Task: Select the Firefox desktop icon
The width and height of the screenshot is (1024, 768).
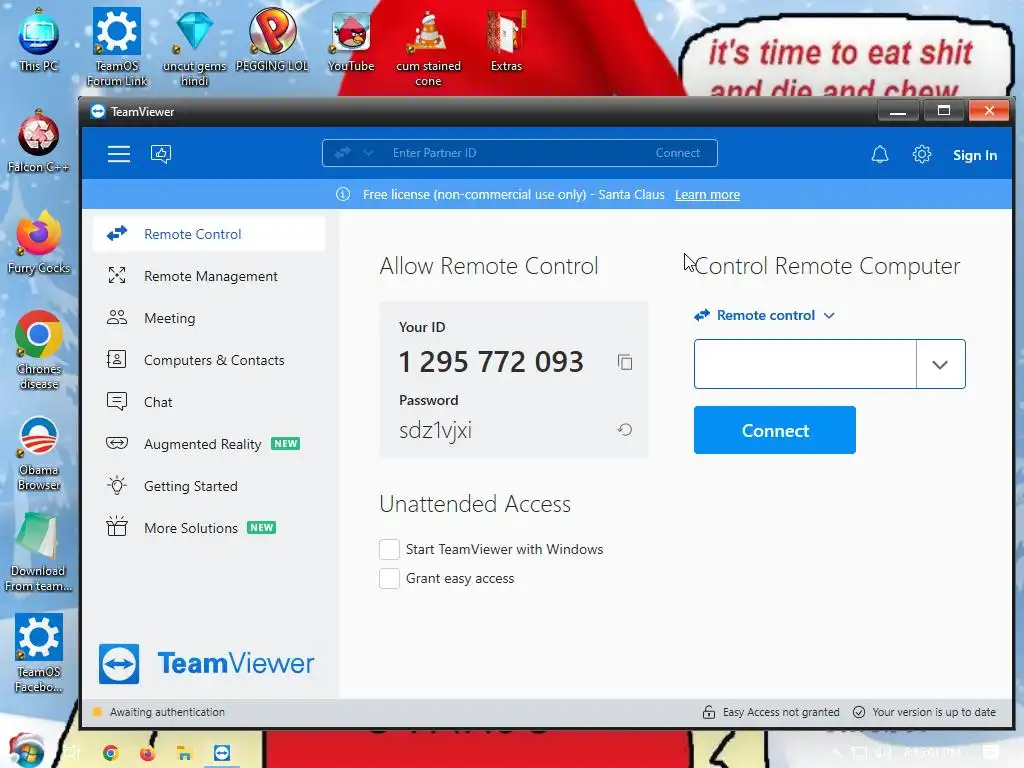Action: (39, 243)
